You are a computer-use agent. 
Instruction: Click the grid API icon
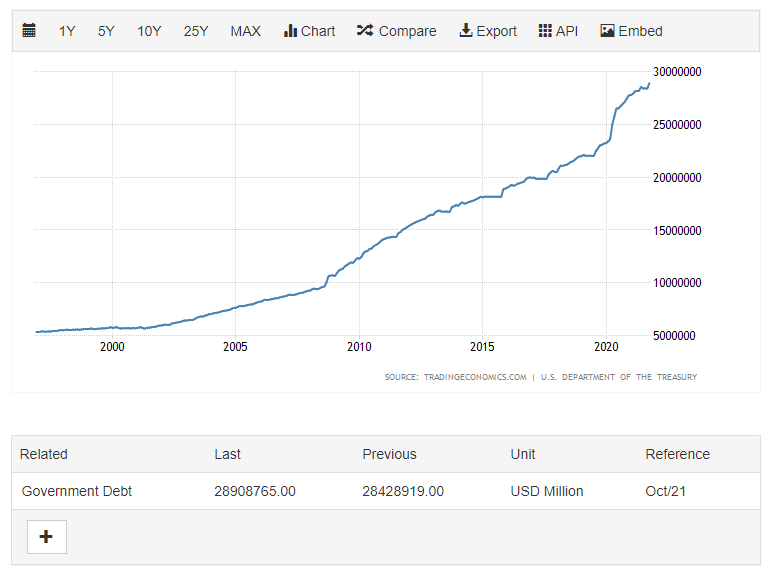coord(545,30)
